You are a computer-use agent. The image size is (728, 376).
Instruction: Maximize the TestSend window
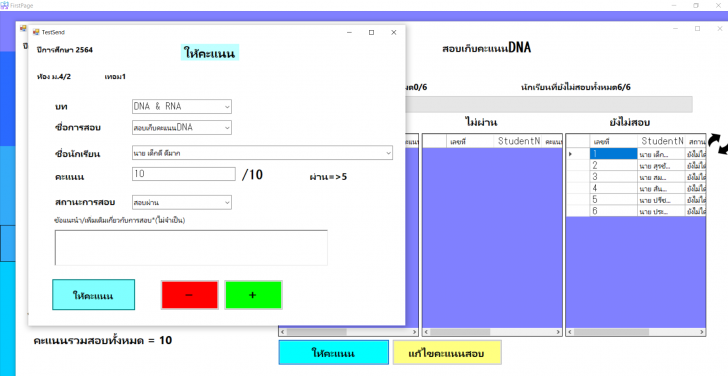tap(371, 32)
